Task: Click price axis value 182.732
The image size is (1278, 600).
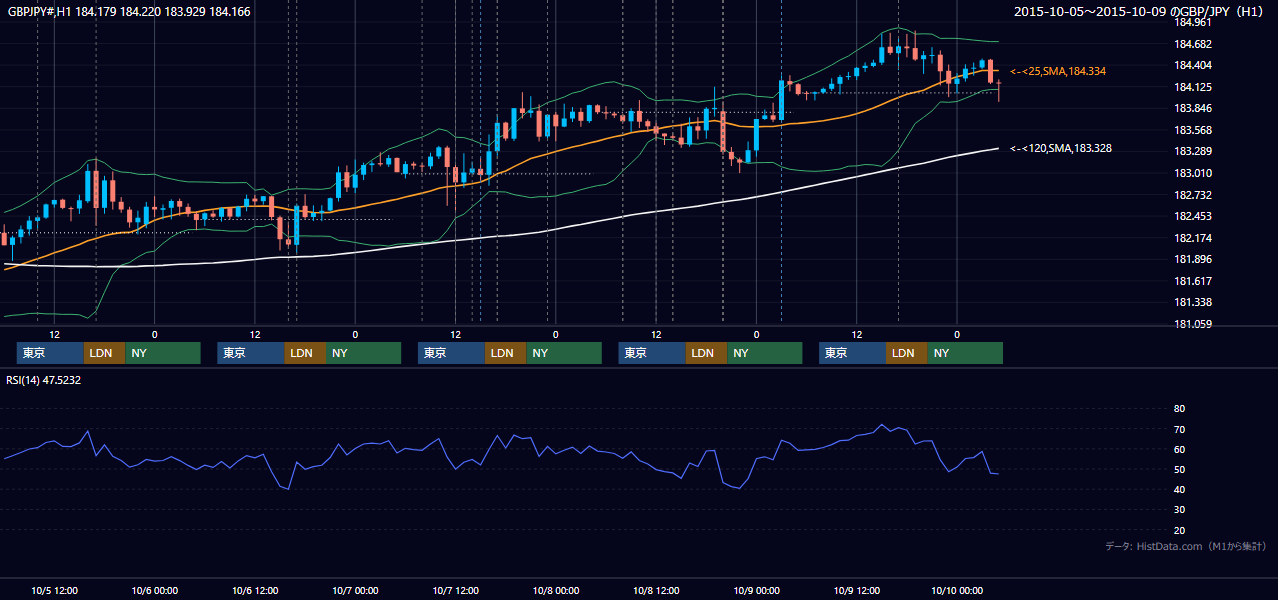Action: pos(1193,195)
